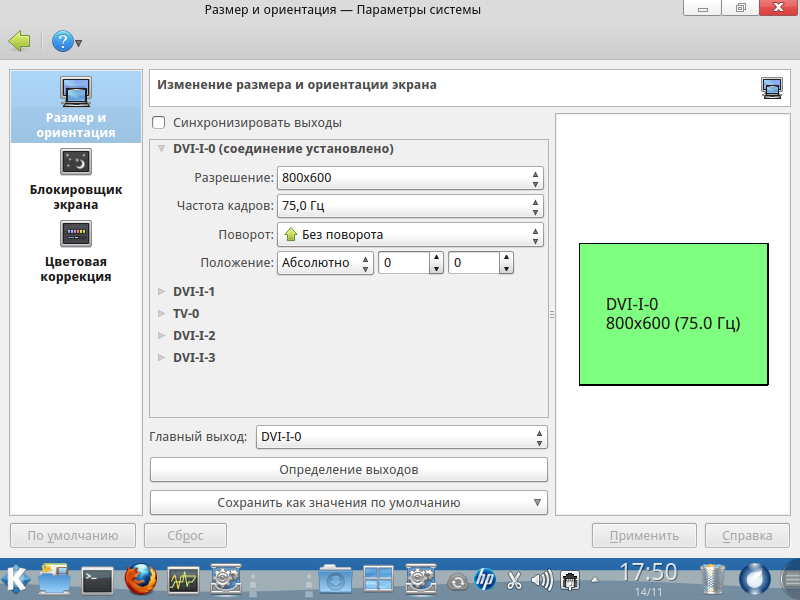Click Сохранить как значения по умолчанию
Screen dimensions: 800x600
pos(348,503)
